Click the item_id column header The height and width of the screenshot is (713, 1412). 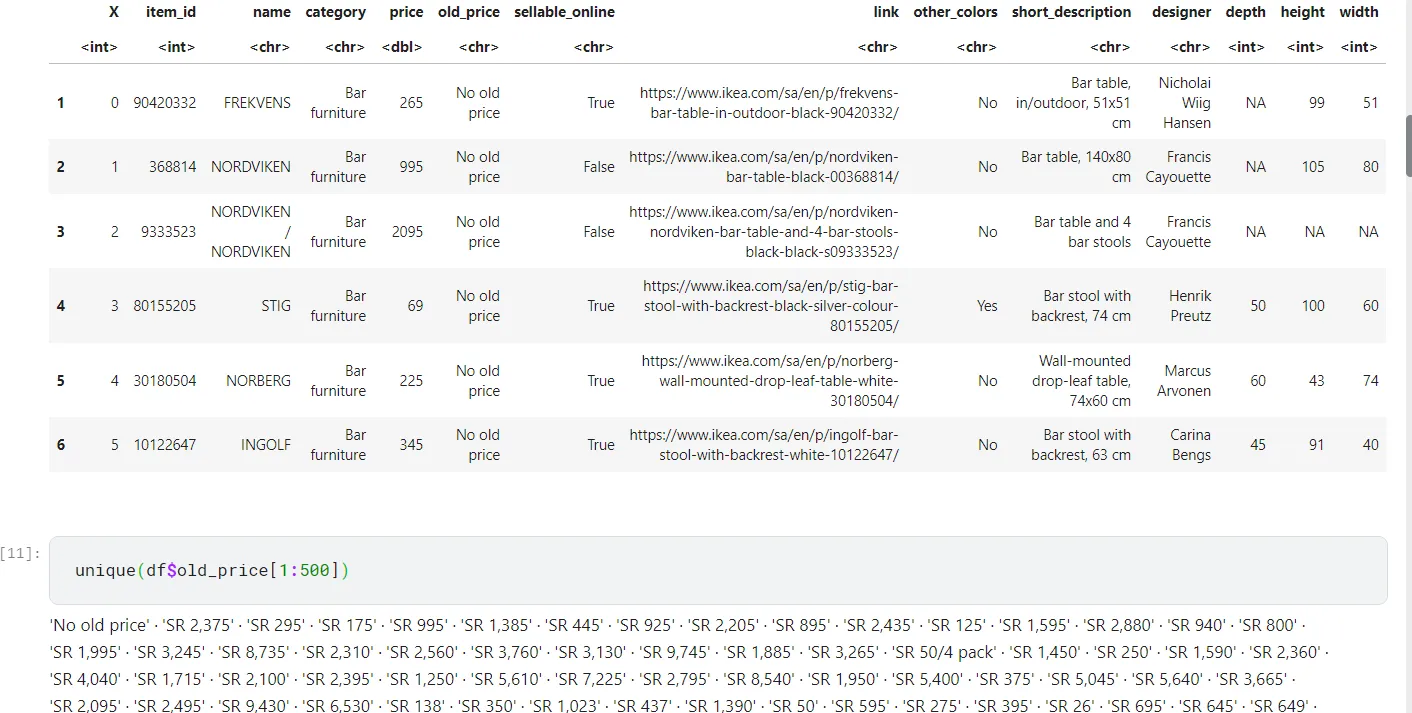pos(170,12)
